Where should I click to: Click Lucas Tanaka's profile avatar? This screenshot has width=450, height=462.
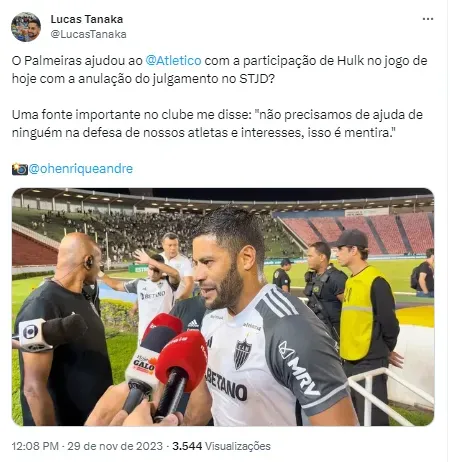point(26,27)
